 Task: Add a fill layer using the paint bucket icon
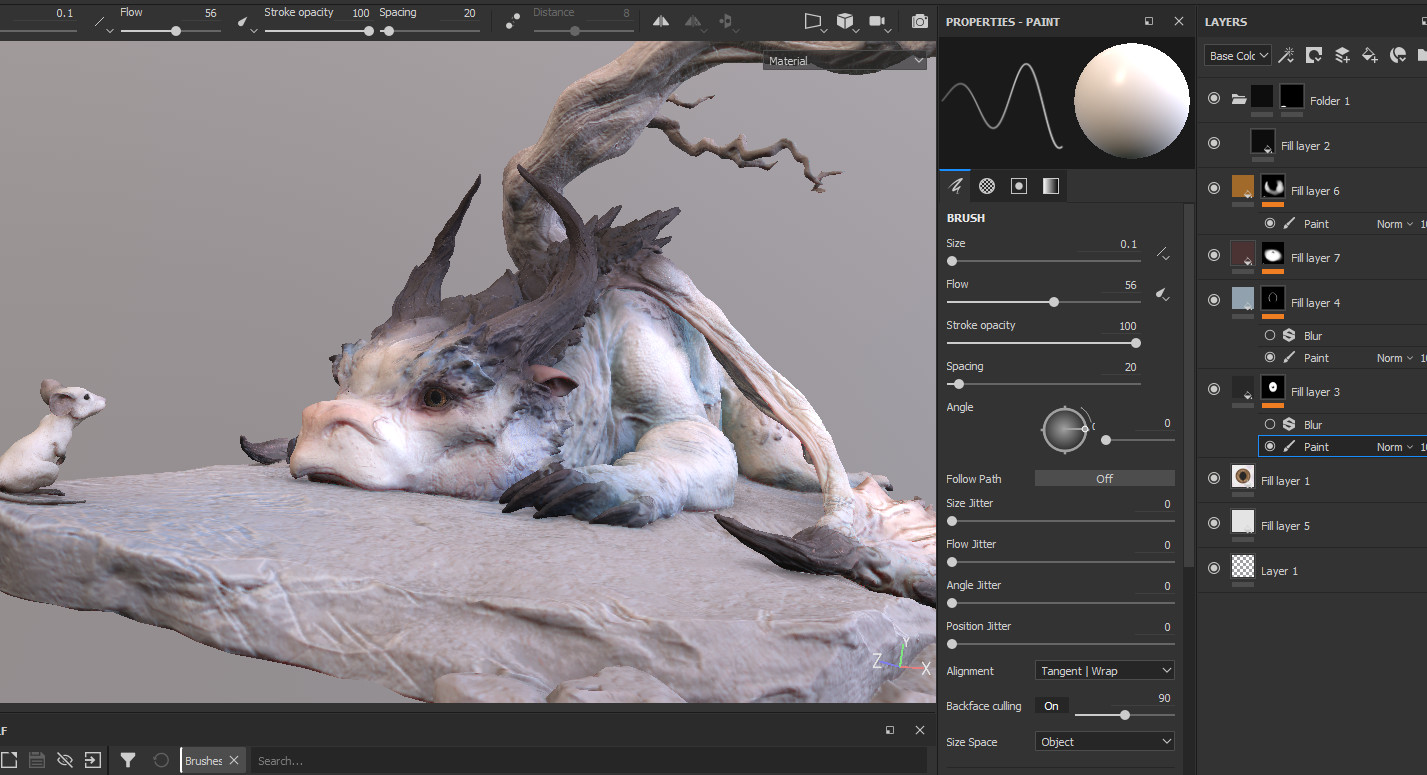point(1370,55)
